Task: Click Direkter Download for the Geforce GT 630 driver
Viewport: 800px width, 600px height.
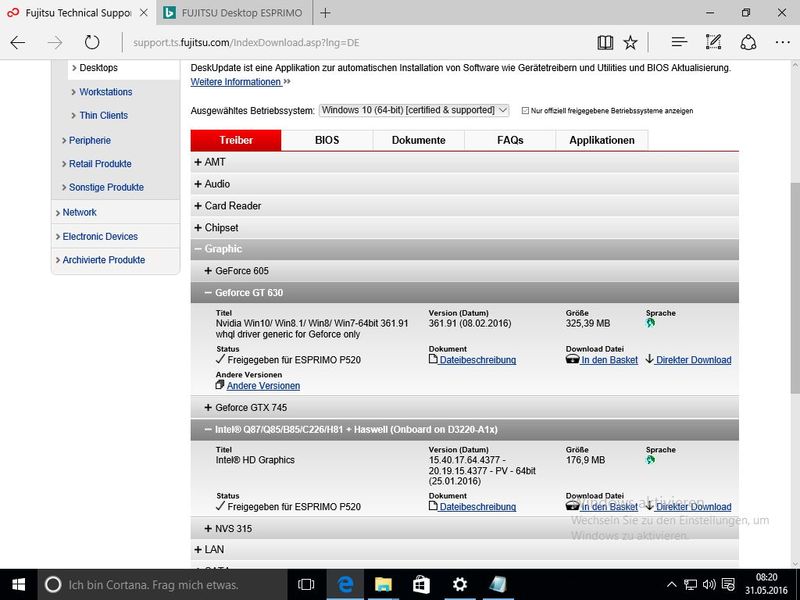Action: [693, 360]
